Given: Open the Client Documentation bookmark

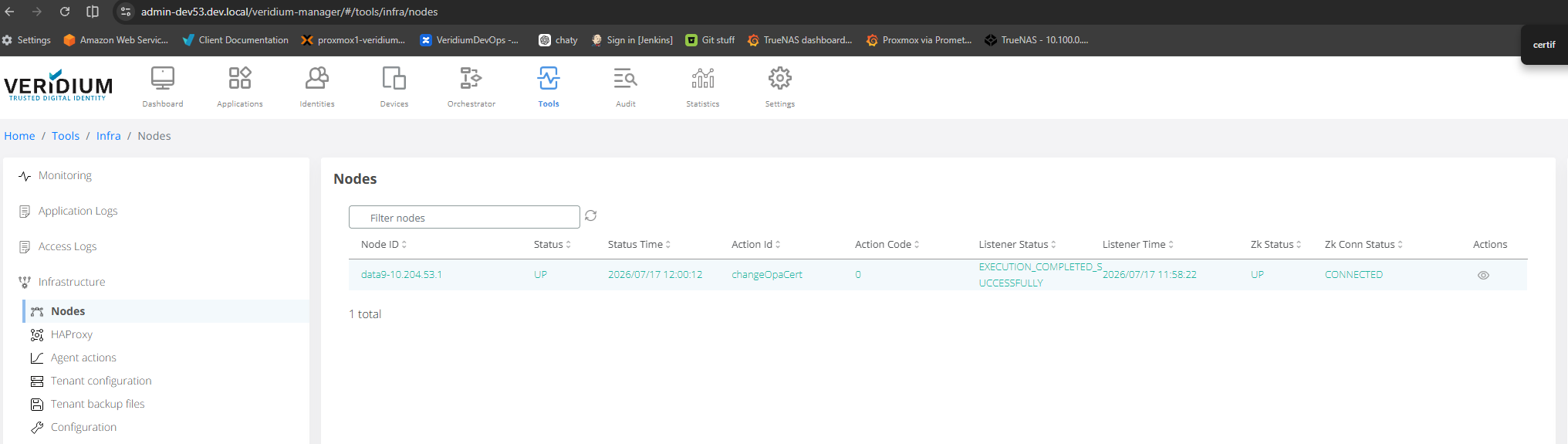Looking at the screenshot, I should [x=235, y=40].
